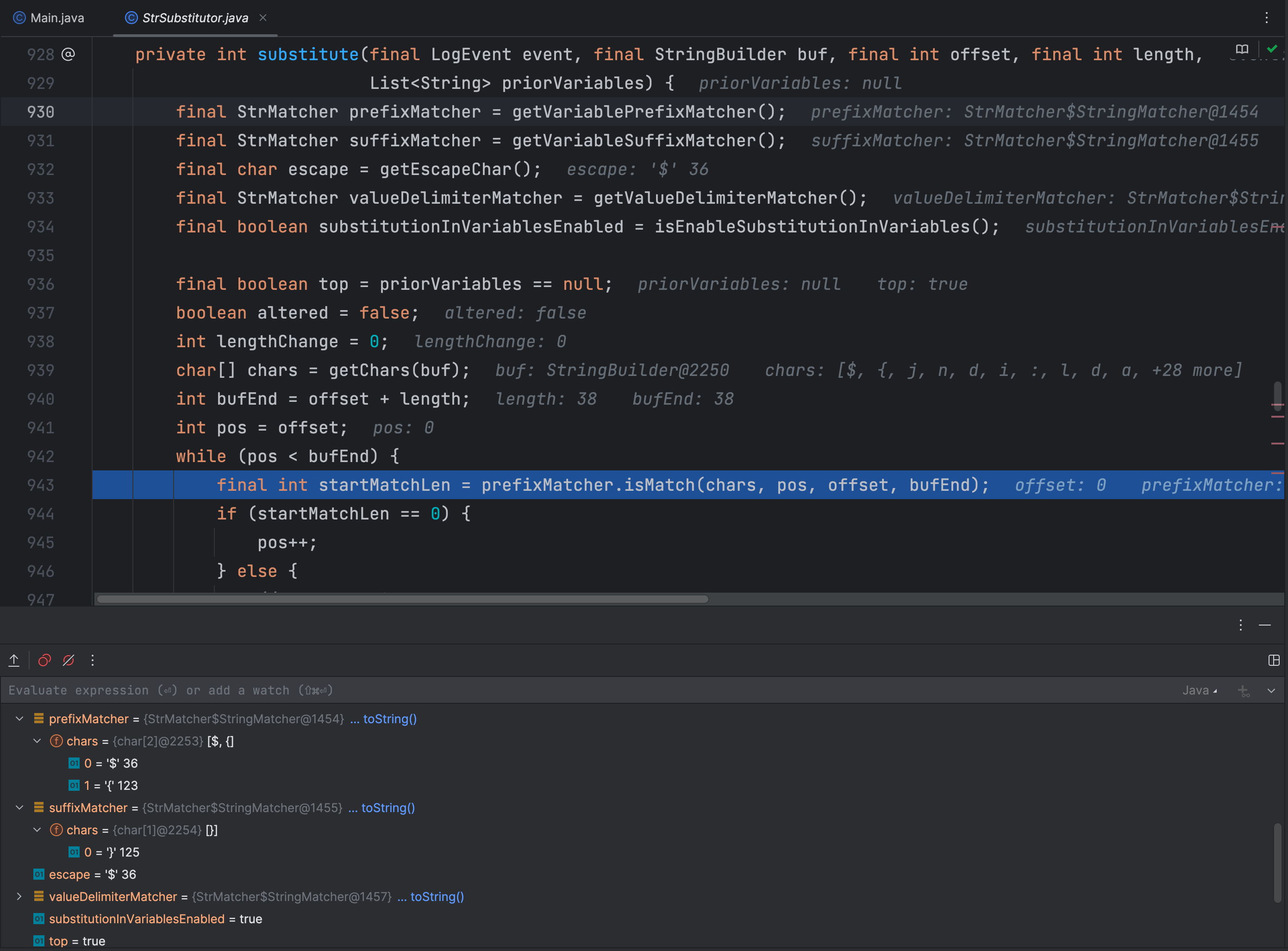Screen dimensions: 1288x951
Task: Add expression to watches plus icon
Action: pyautogui.click(x=1244, y=690)
